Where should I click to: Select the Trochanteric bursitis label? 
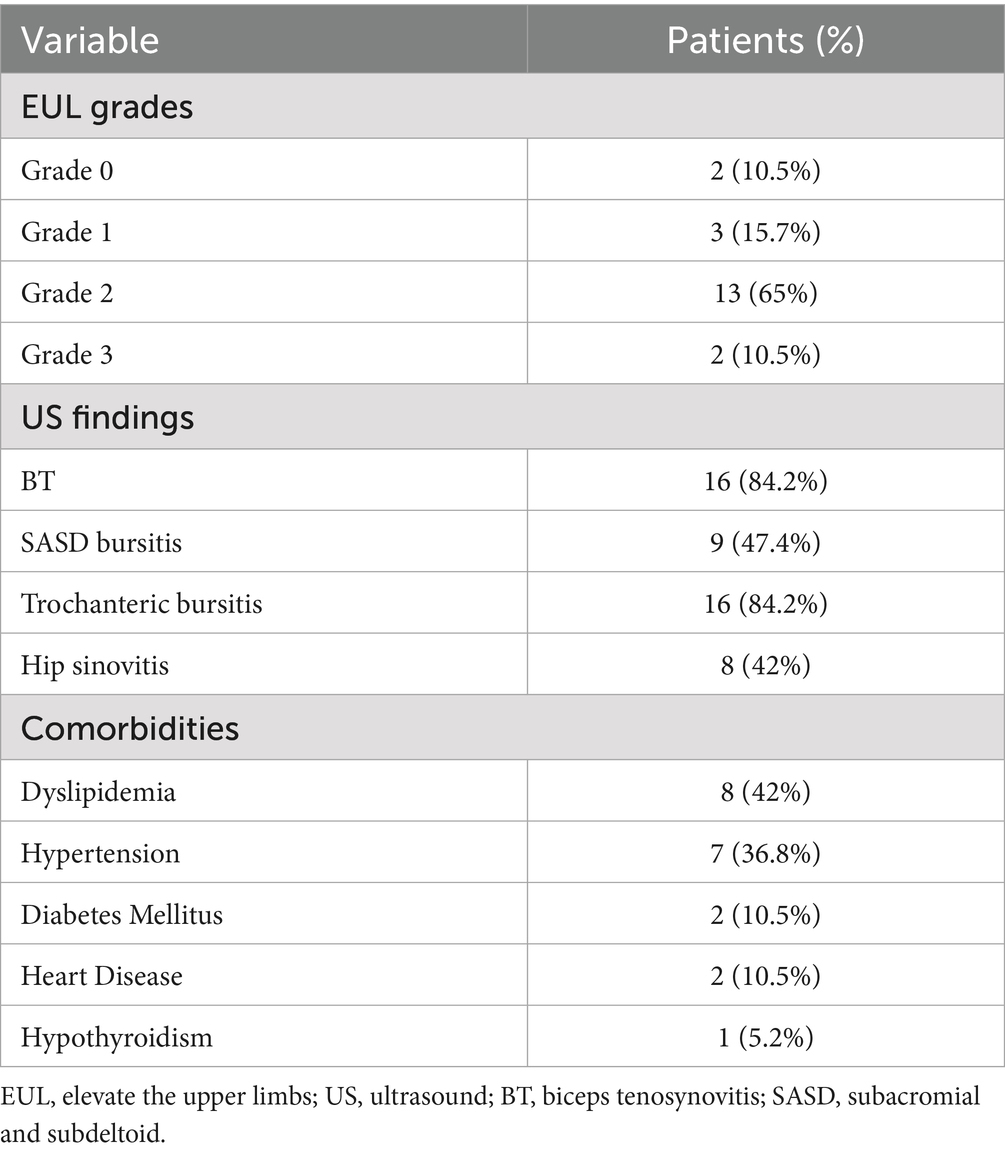[x=141, y=603]
